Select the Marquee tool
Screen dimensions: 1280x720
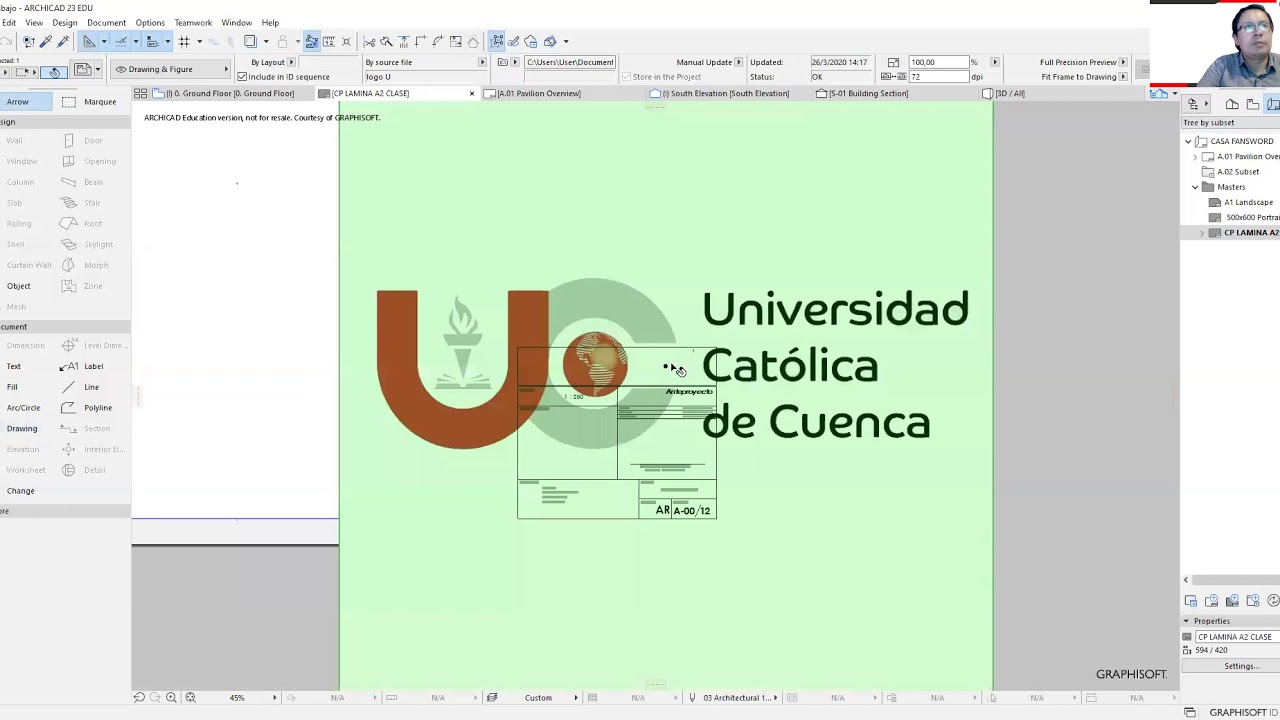tap(90, 102)
